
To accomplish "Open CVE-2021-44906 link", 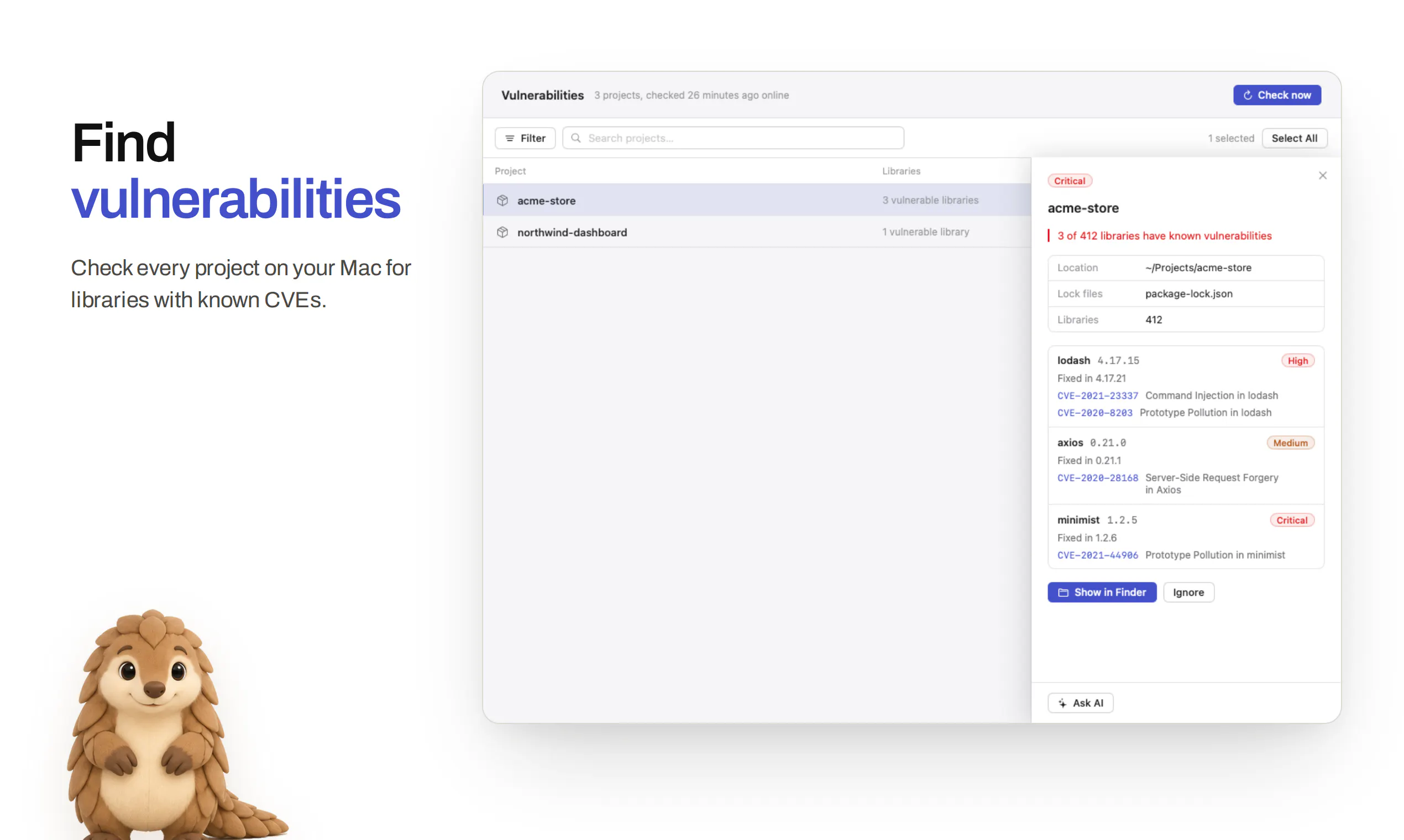I will click(1097, 555).
